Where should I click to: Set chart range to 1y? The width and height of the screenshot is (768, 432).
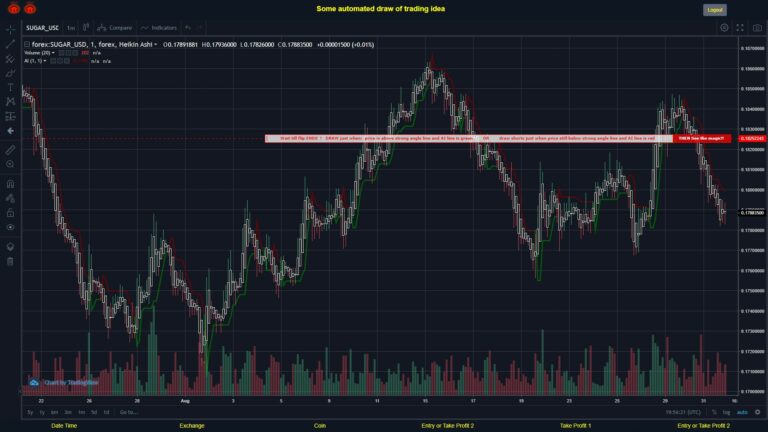pyautogui.click(x=42, y=412)
